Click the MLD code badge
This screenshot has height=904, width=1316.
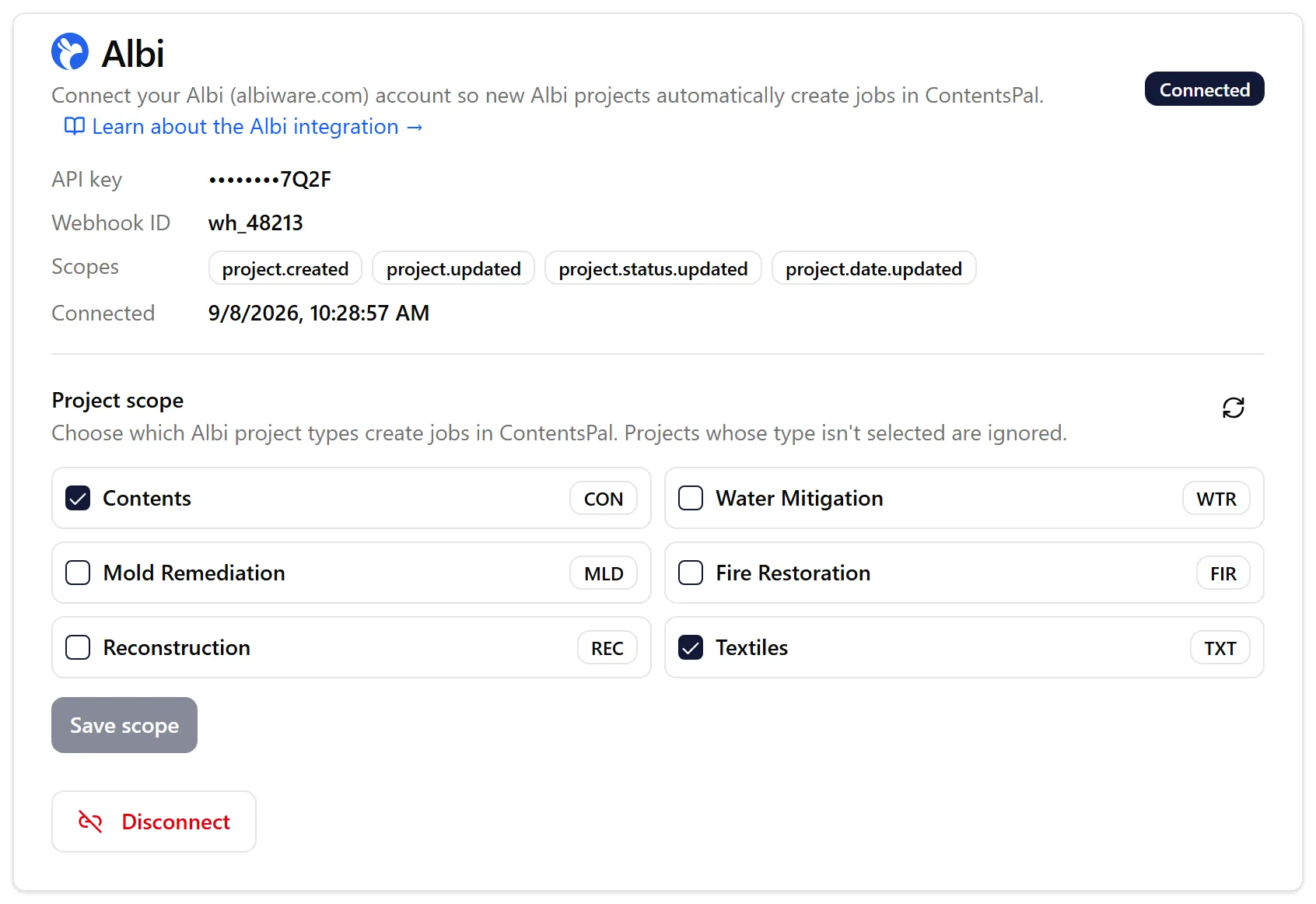coord(604,573)
